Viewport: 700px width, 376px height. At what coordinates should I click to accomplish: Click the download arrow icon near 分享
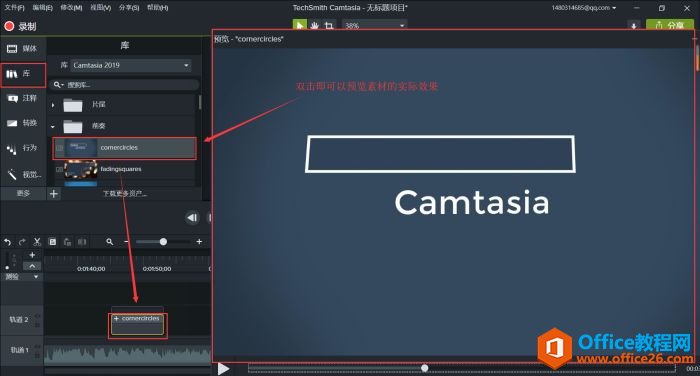click(x=633, y=25)
